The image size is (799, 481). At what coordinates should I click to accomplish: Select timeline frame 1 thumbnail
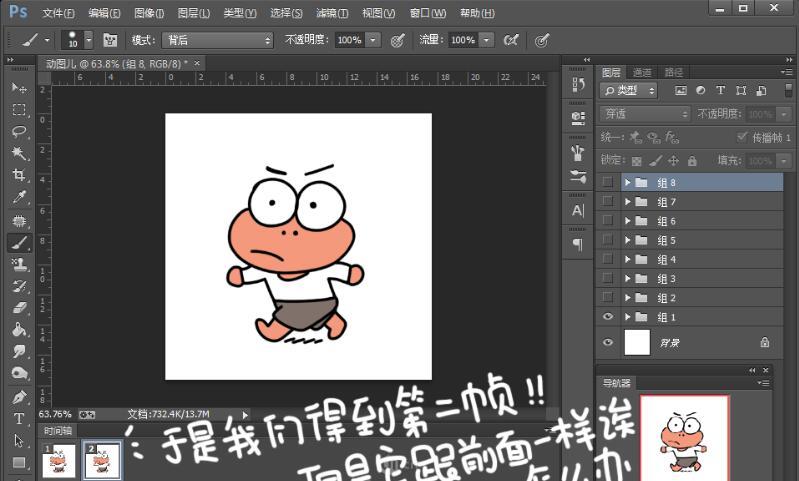(59, 461)
